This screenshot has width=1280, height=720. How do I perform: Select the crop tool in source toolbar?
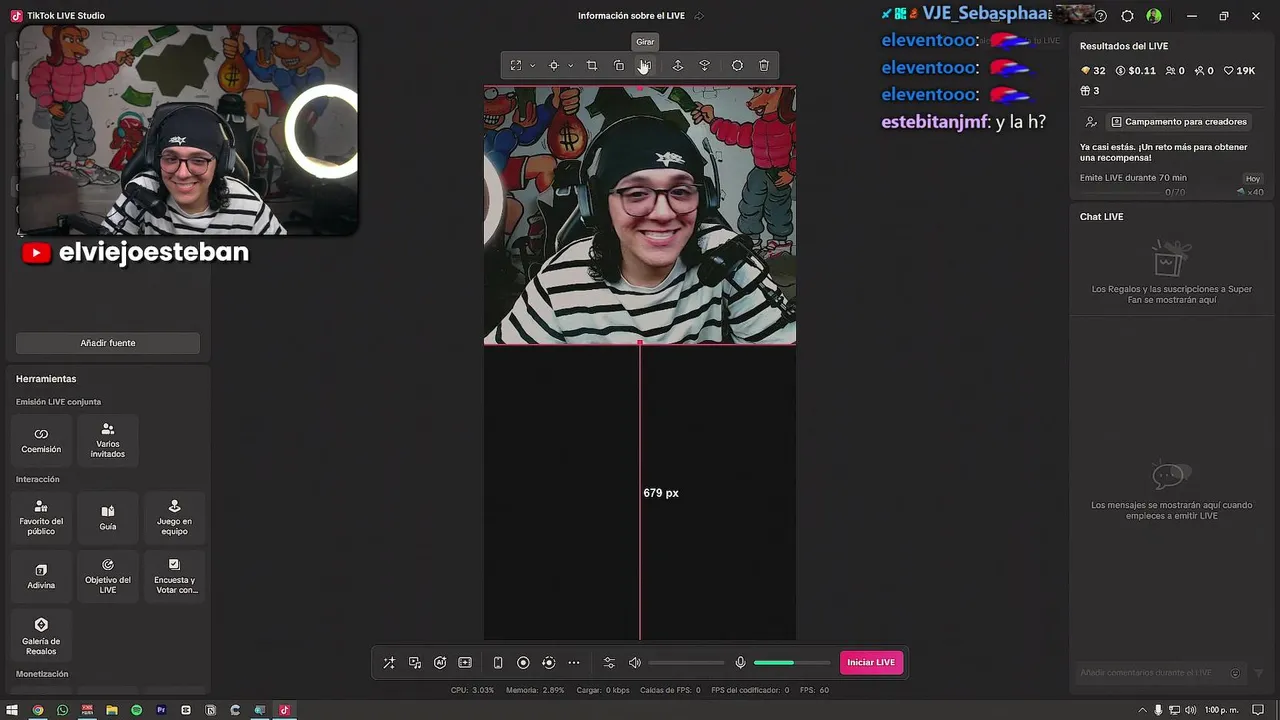[592, 66]
